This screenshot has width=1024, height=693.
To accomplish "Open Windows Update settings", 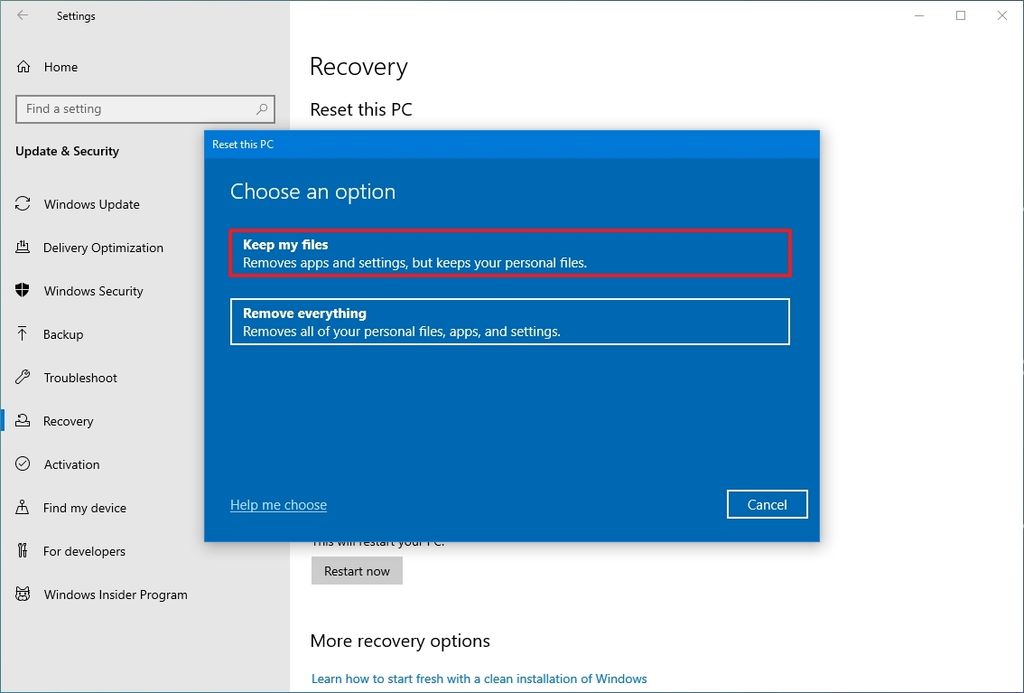I will [91, 204].
